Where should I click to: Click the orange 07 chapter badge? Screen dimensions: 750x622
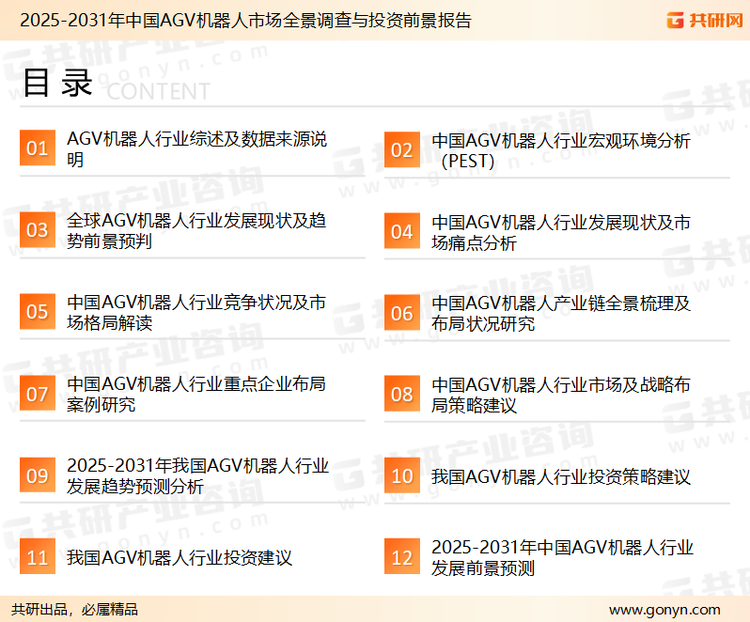coord(37,393)
